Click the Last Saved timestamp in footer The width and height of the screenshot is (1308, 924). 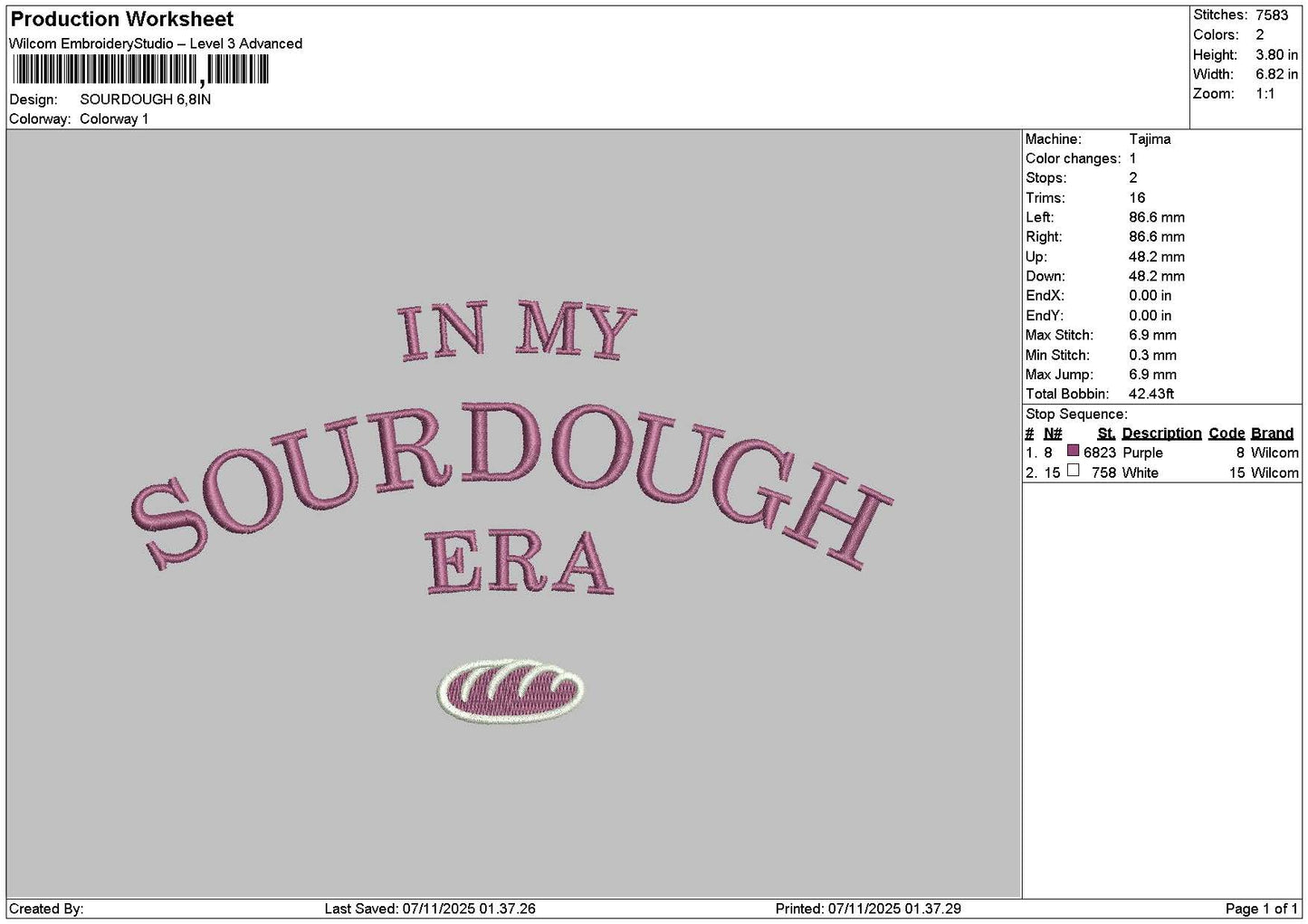coord(430,909)
